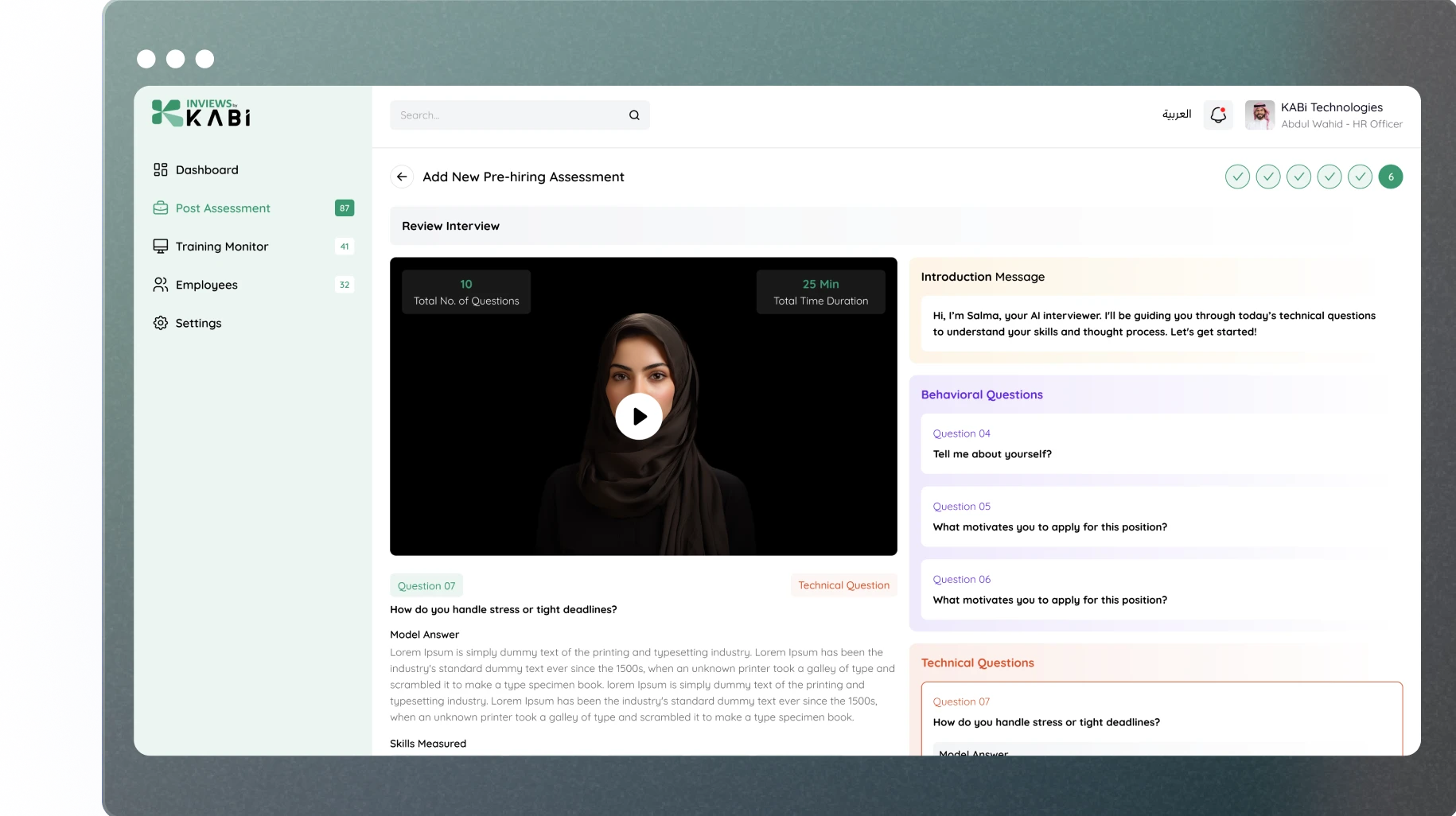1456x816 pixels.
Task: Click the third window control dot
Action: (205, 59)
